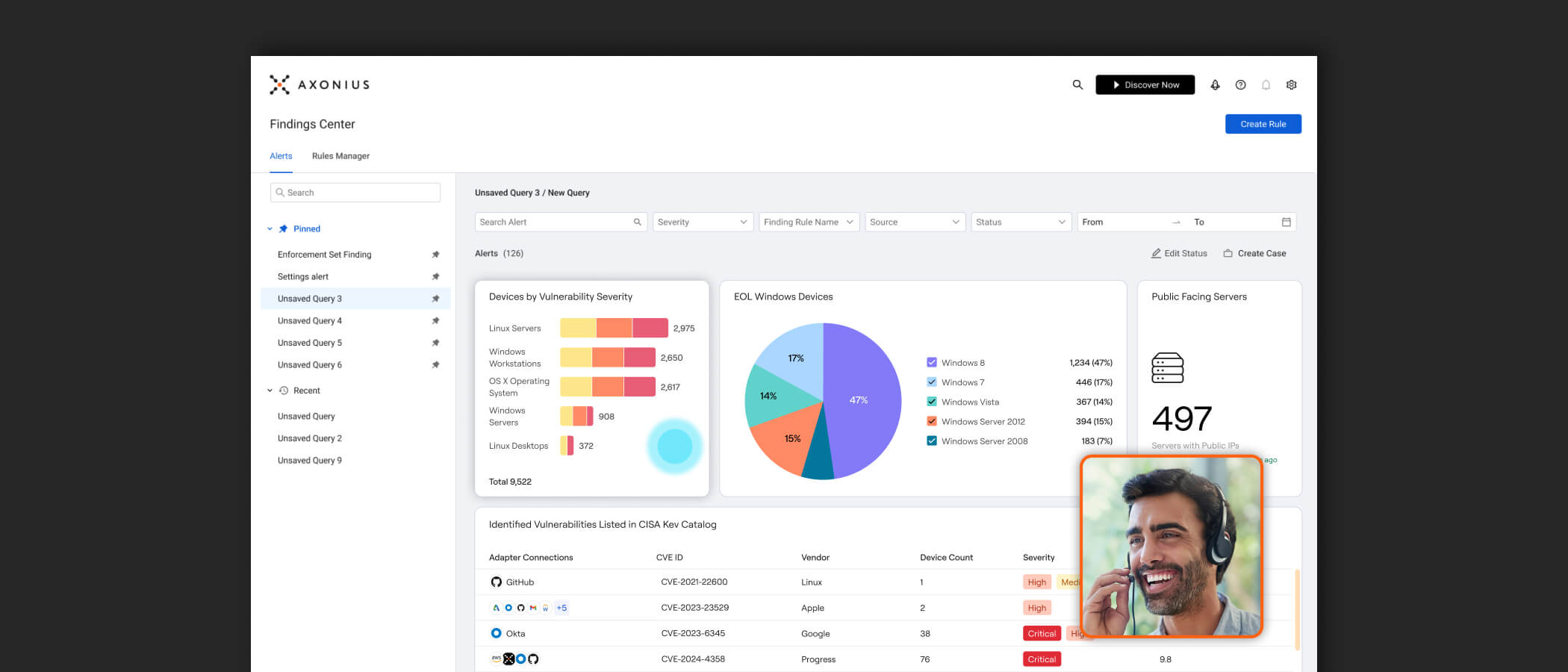Image resolution: width=1568 pixels, height=672 pixels.
Task: Unpin the Enforcement Set Finding query
Action: click(435, 255)
